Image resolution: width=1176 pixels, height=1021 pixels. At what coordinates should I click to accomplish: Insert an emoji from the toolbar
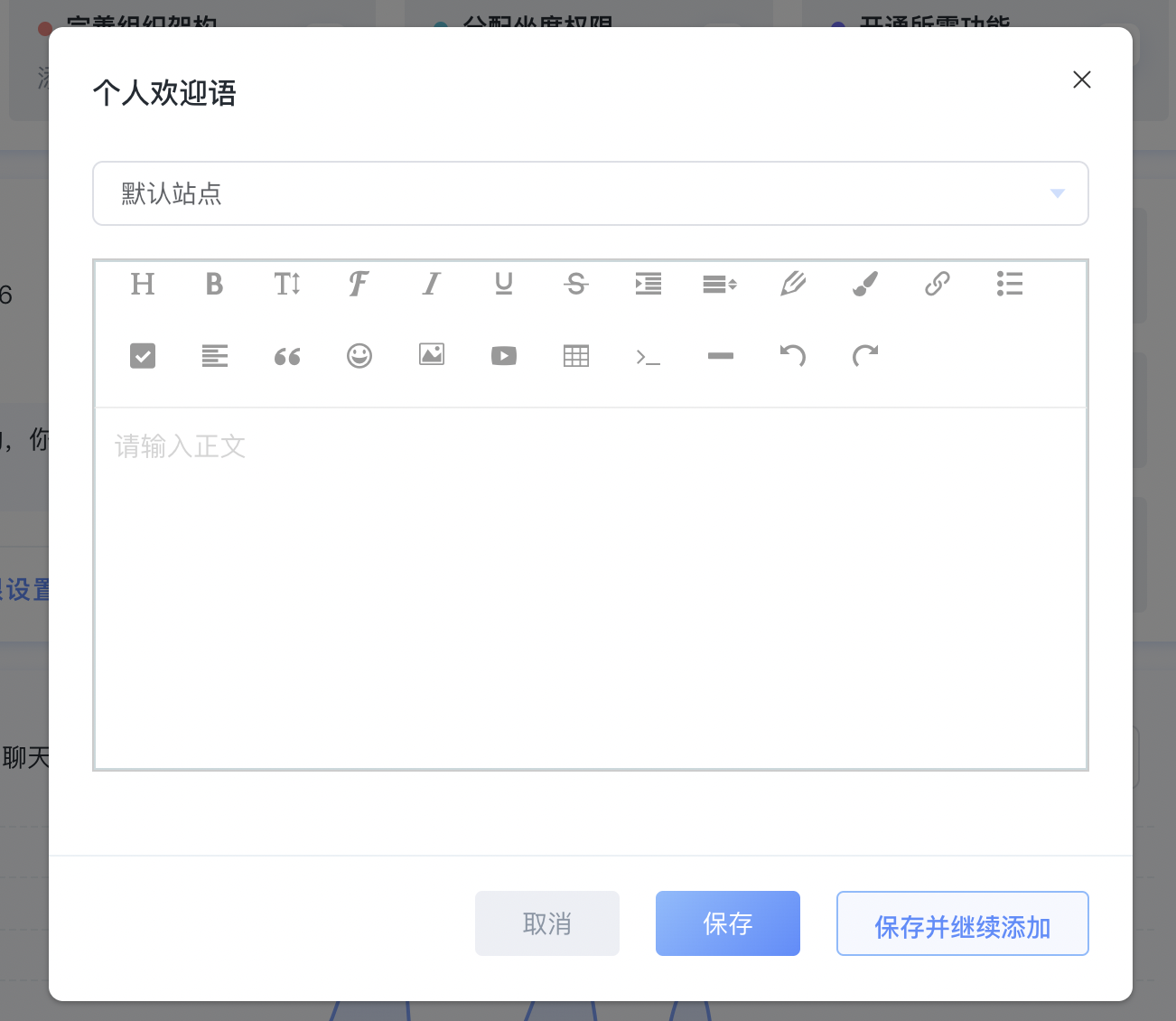click(x=359, y=356)
